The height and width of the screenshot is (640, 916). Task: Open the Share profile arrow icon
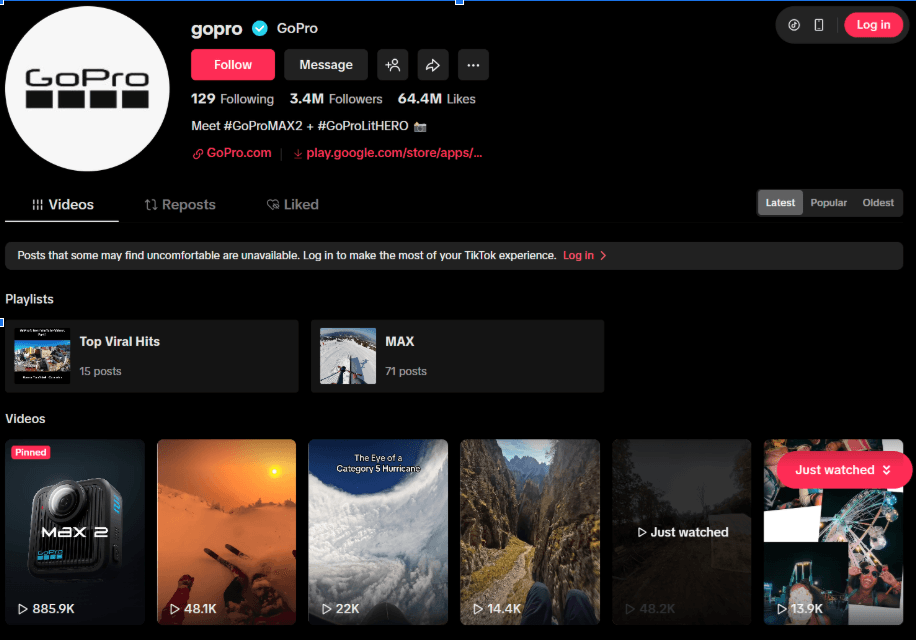pos(432,64)
